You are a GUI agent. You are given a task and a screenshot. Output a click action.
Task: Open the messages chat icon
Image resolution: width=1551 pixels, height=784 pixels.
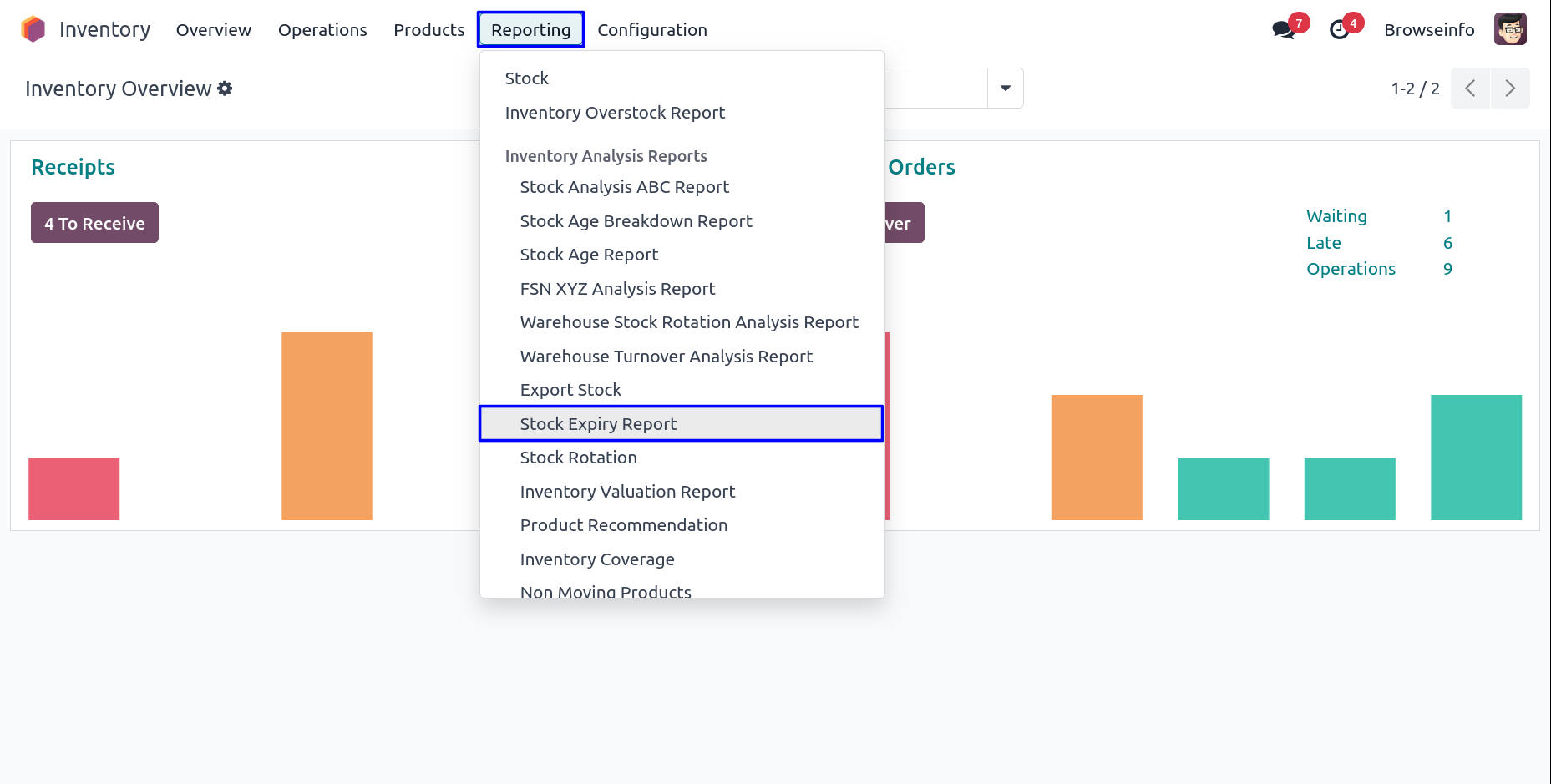pyautogui.click(x=1283, y=30)
